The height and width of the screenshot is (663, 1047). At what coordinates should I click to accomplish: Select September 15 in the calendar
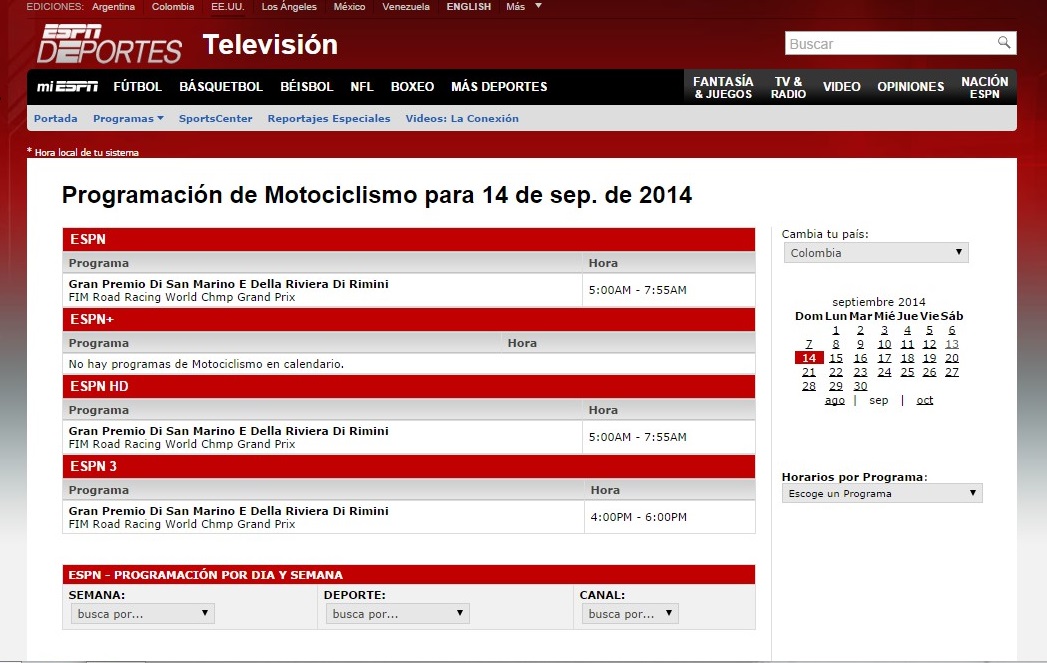835,359
